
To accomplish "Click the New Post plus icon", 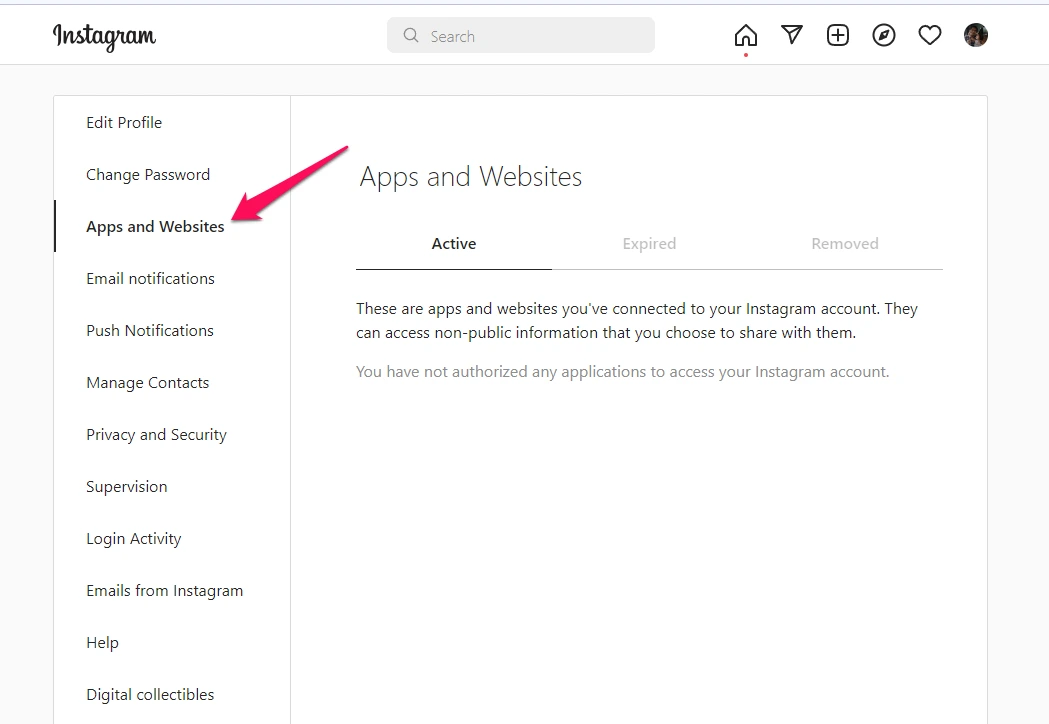I will point(838,36).
